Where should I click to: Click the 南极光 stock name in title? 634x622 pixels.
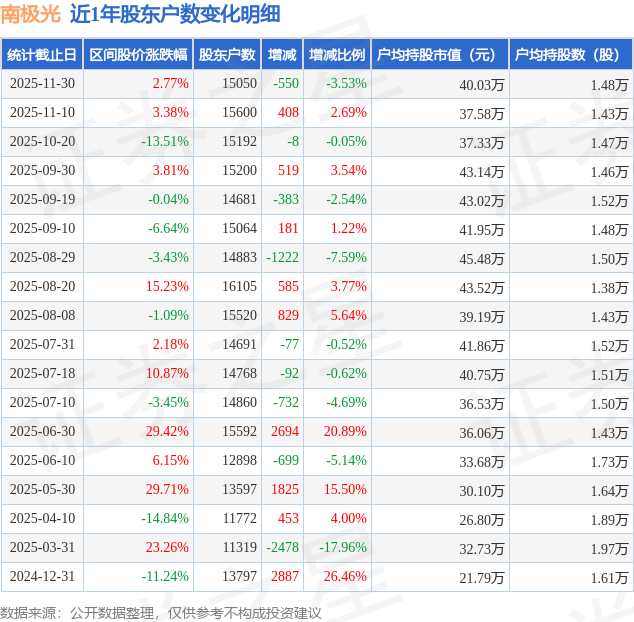30,14
